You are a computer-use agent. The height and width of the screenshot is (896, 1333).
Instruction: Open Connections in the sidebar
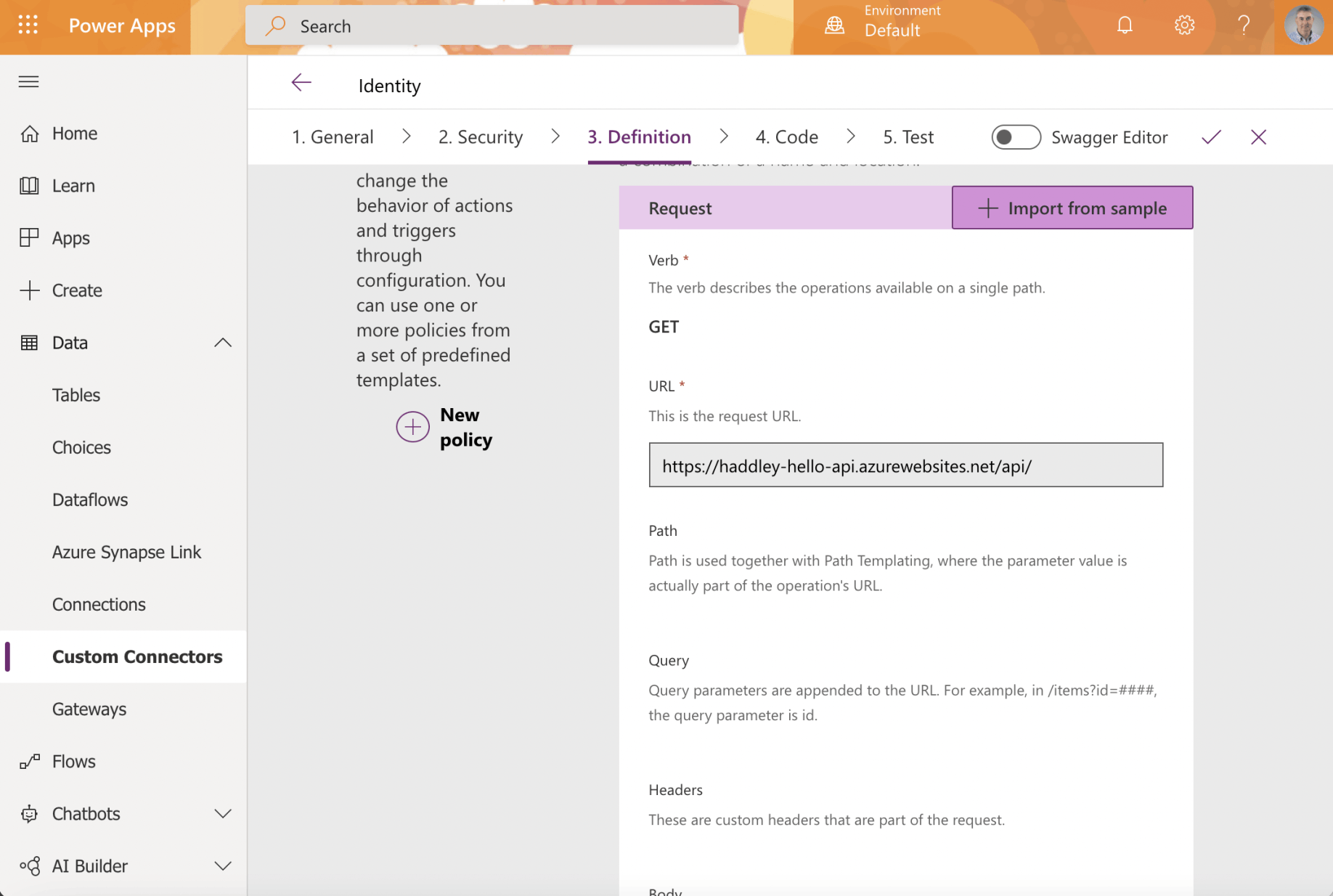(x=99, y=604)
